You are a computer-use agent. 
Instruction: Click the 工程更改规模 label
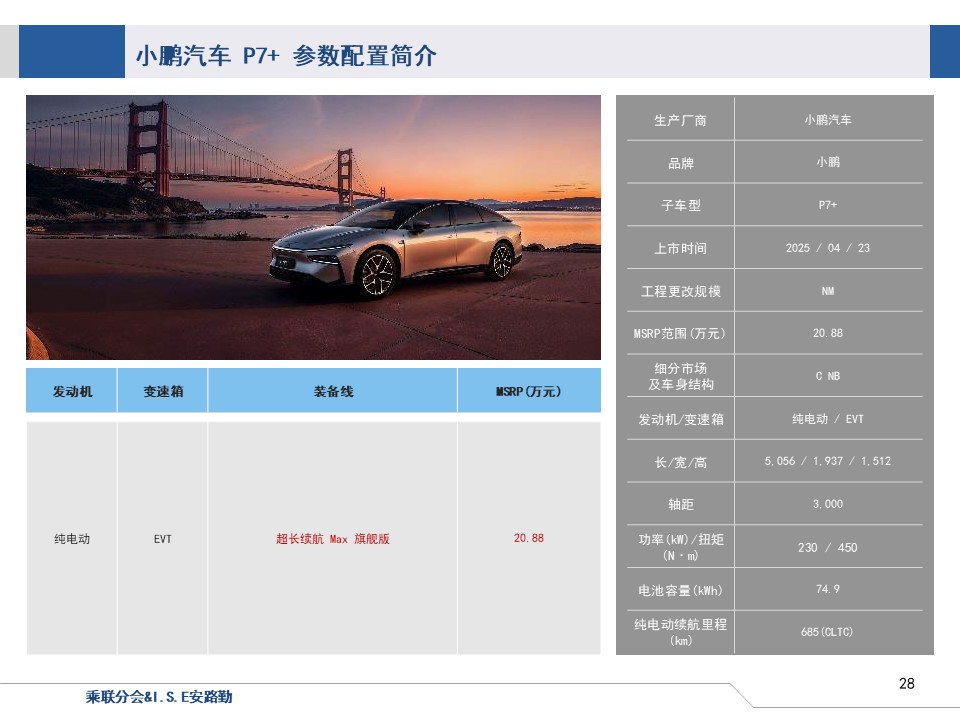[680, 291]
